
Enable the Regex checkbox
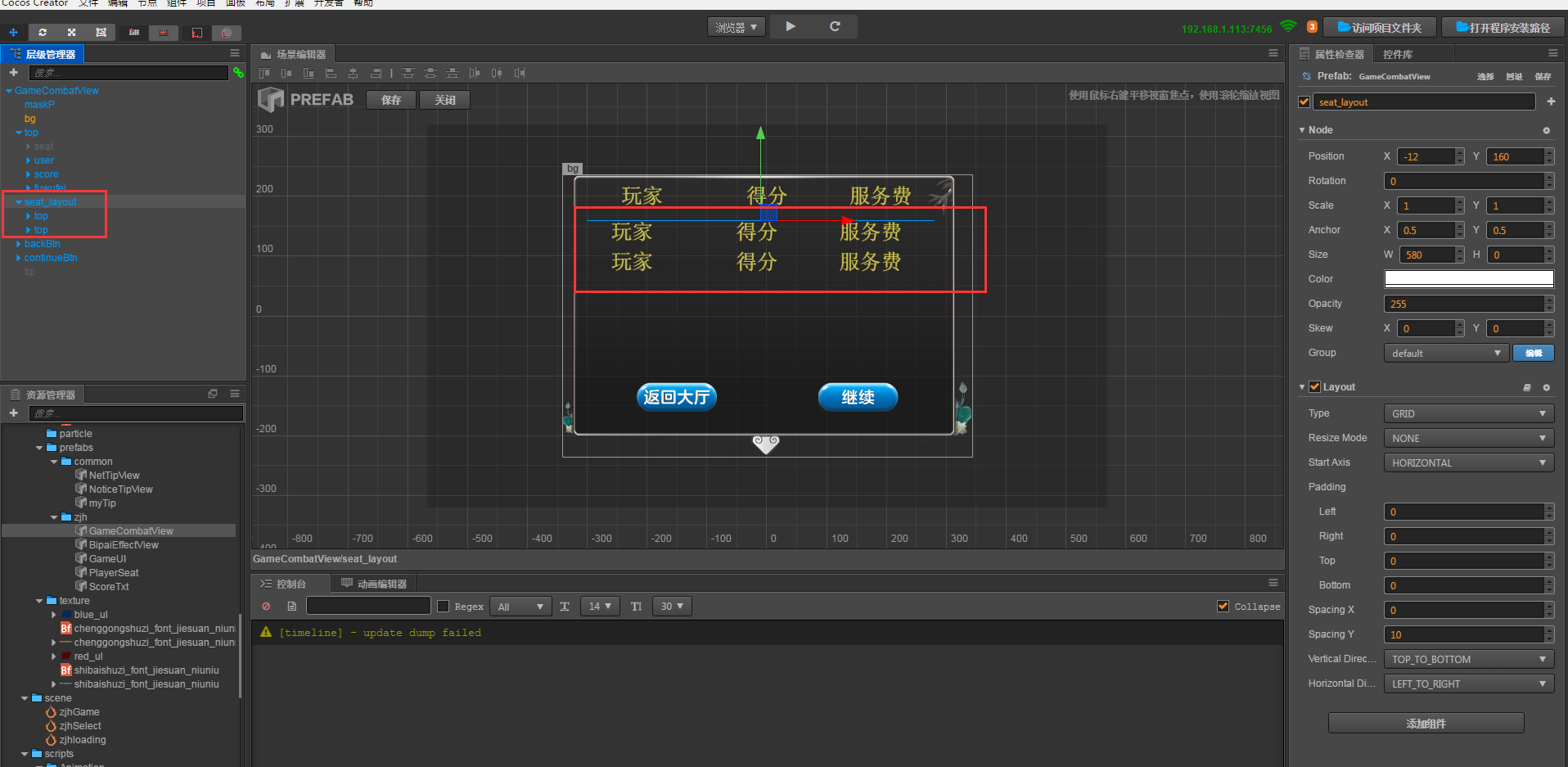444,607
